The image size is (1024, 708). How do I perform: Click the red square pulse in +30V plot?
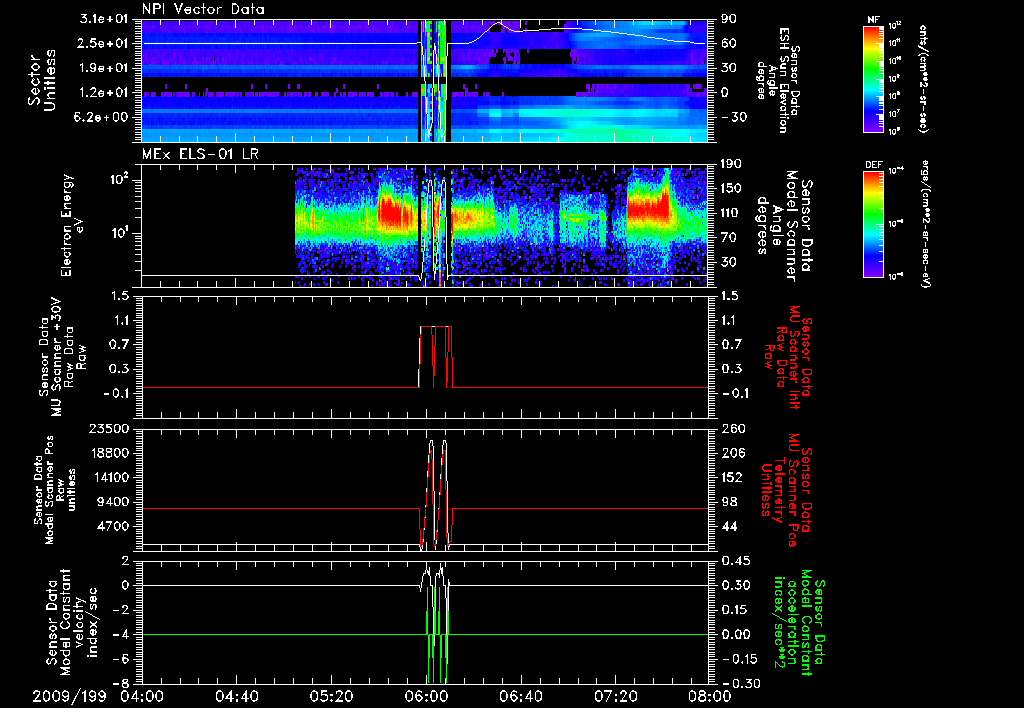coord(436,357)
